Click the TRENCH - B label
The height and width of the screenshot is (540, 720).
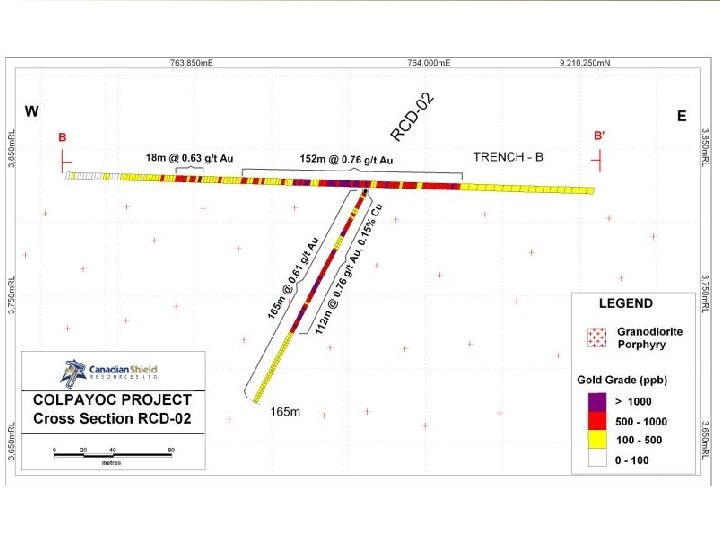click(x=508, y=158)
